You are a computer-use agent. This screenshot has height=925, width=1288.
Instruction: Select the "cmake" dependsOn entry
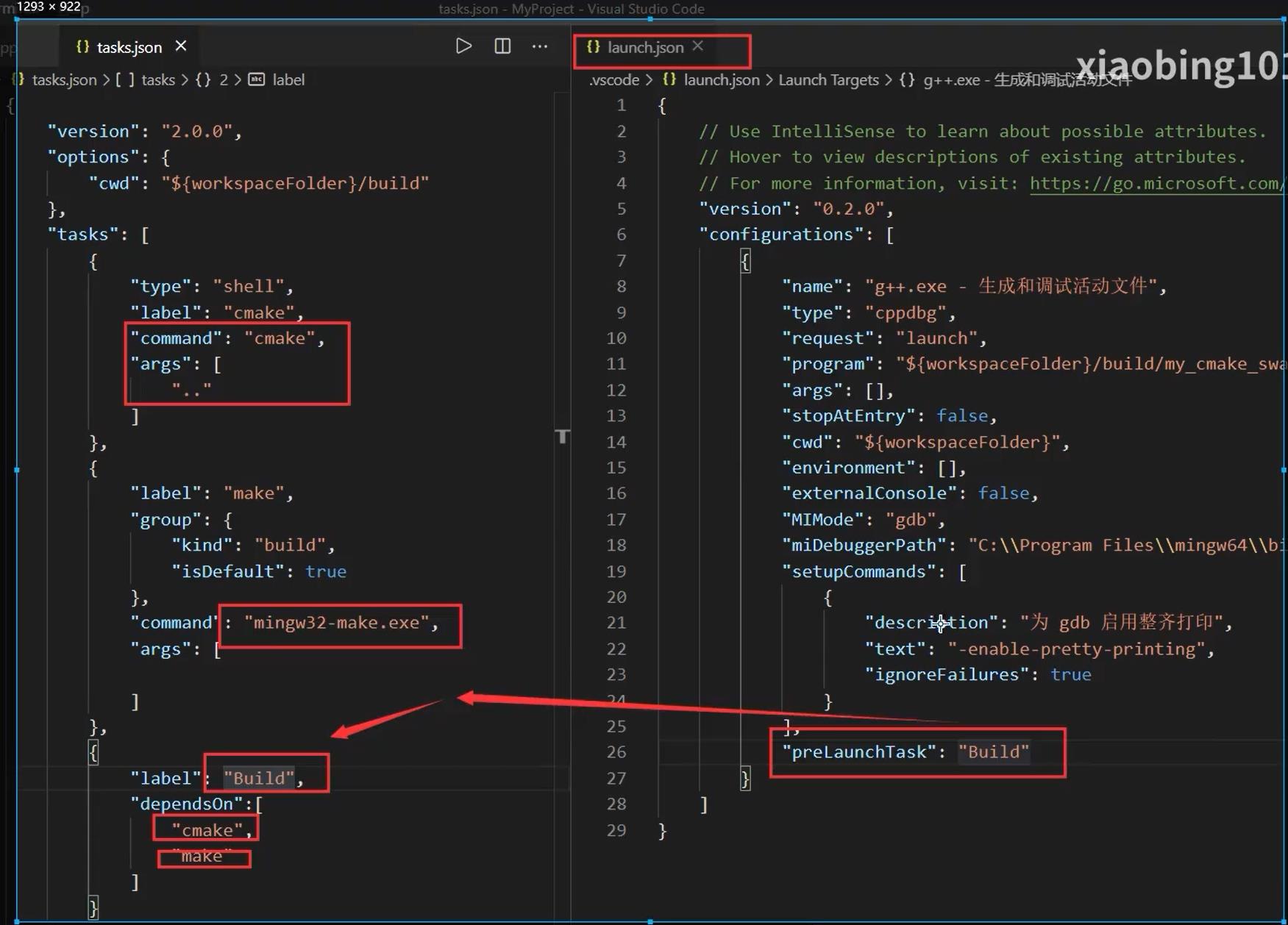tap(207, 830)
